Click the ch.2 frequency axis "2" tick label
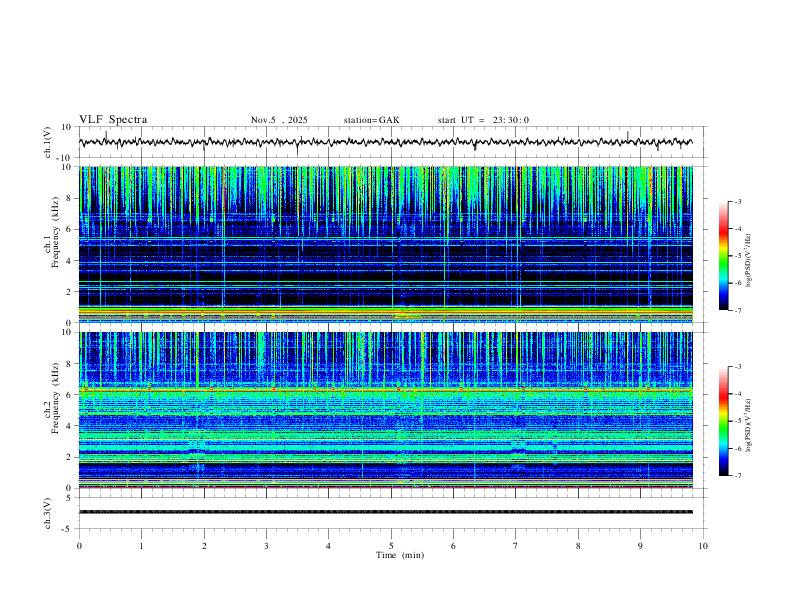The image size is (792, 612). pyautogui.click(x=69, y=457)
